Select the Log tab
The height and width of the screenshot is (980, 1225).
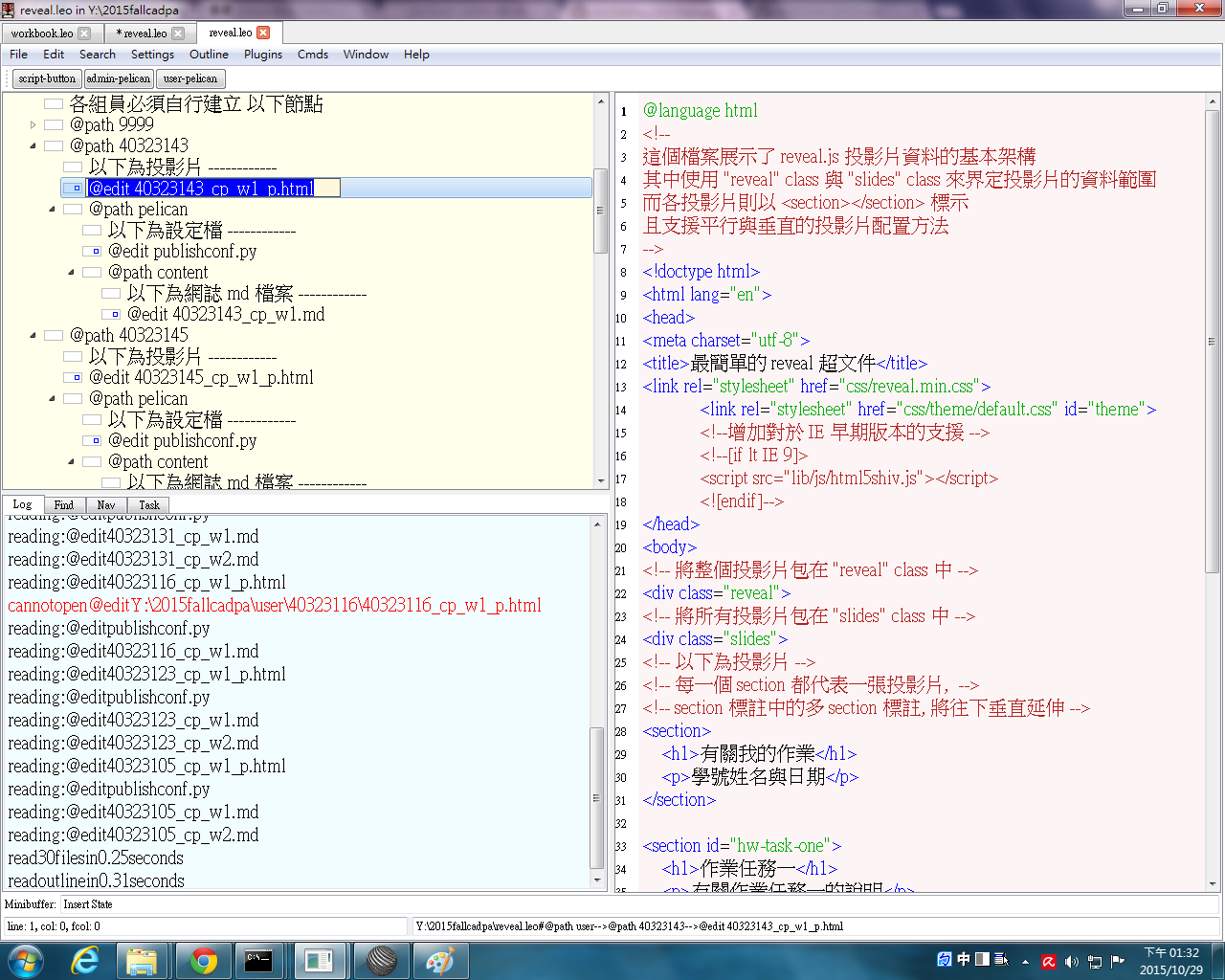click(x=22, y=504)
